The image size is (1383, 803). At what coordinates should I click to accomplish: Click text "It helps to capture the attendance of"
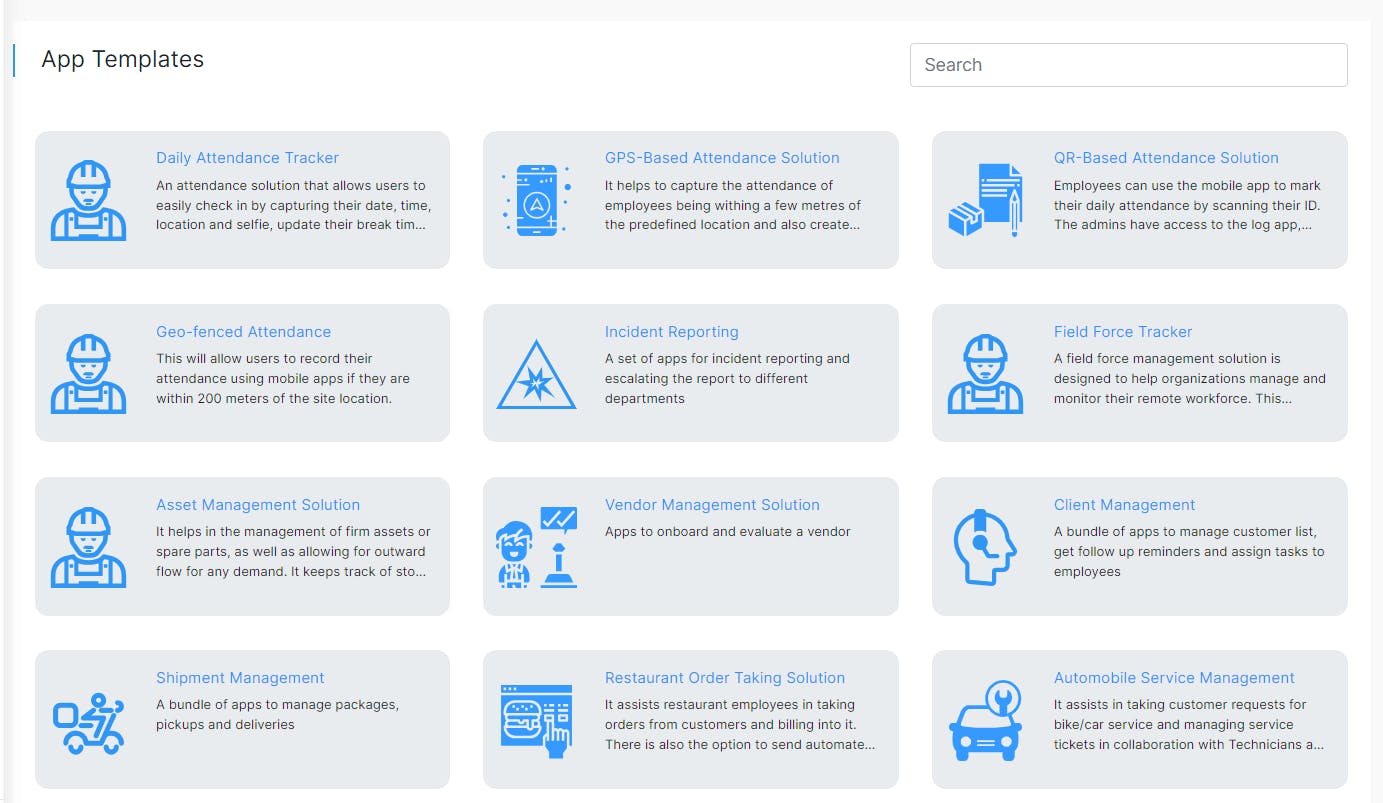tap(719, 185)
